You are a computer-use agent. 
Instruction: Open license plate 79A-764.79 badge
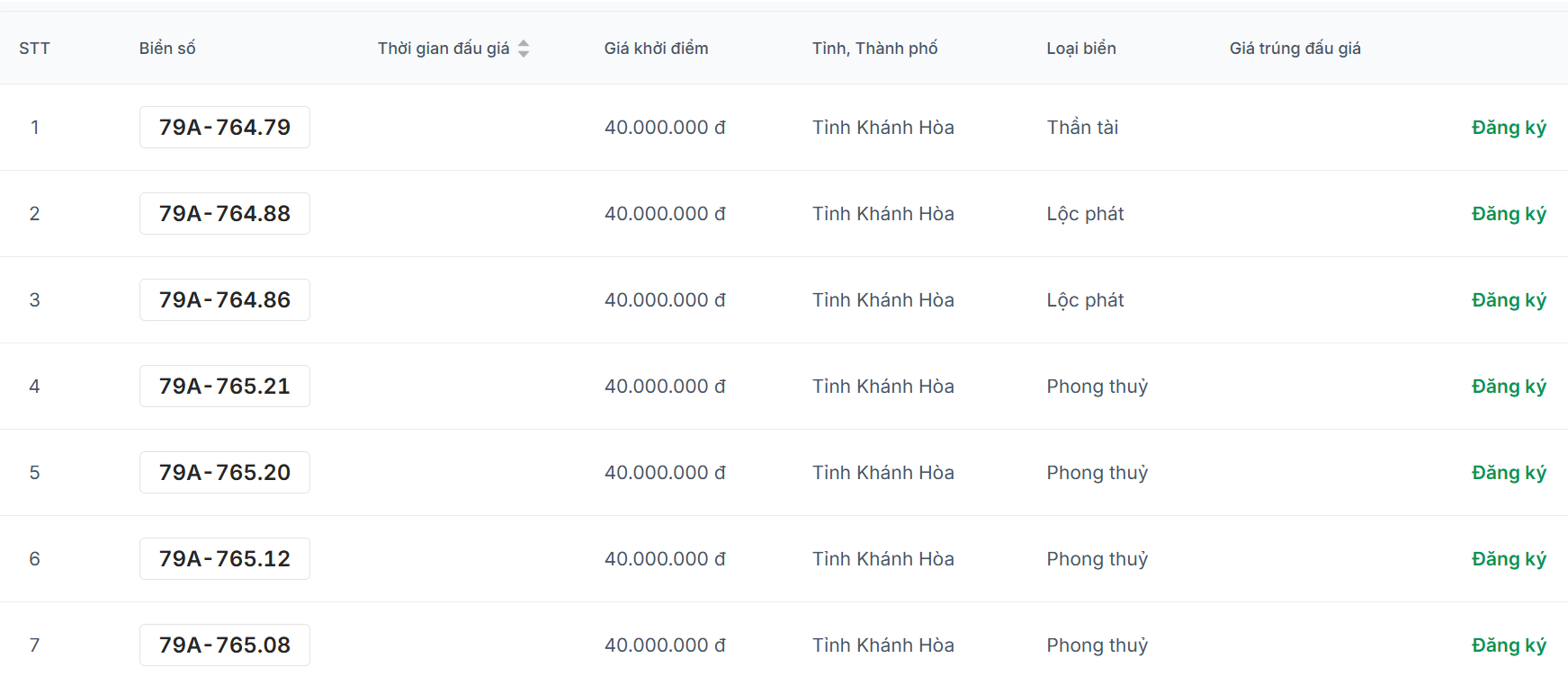[225, 127]
